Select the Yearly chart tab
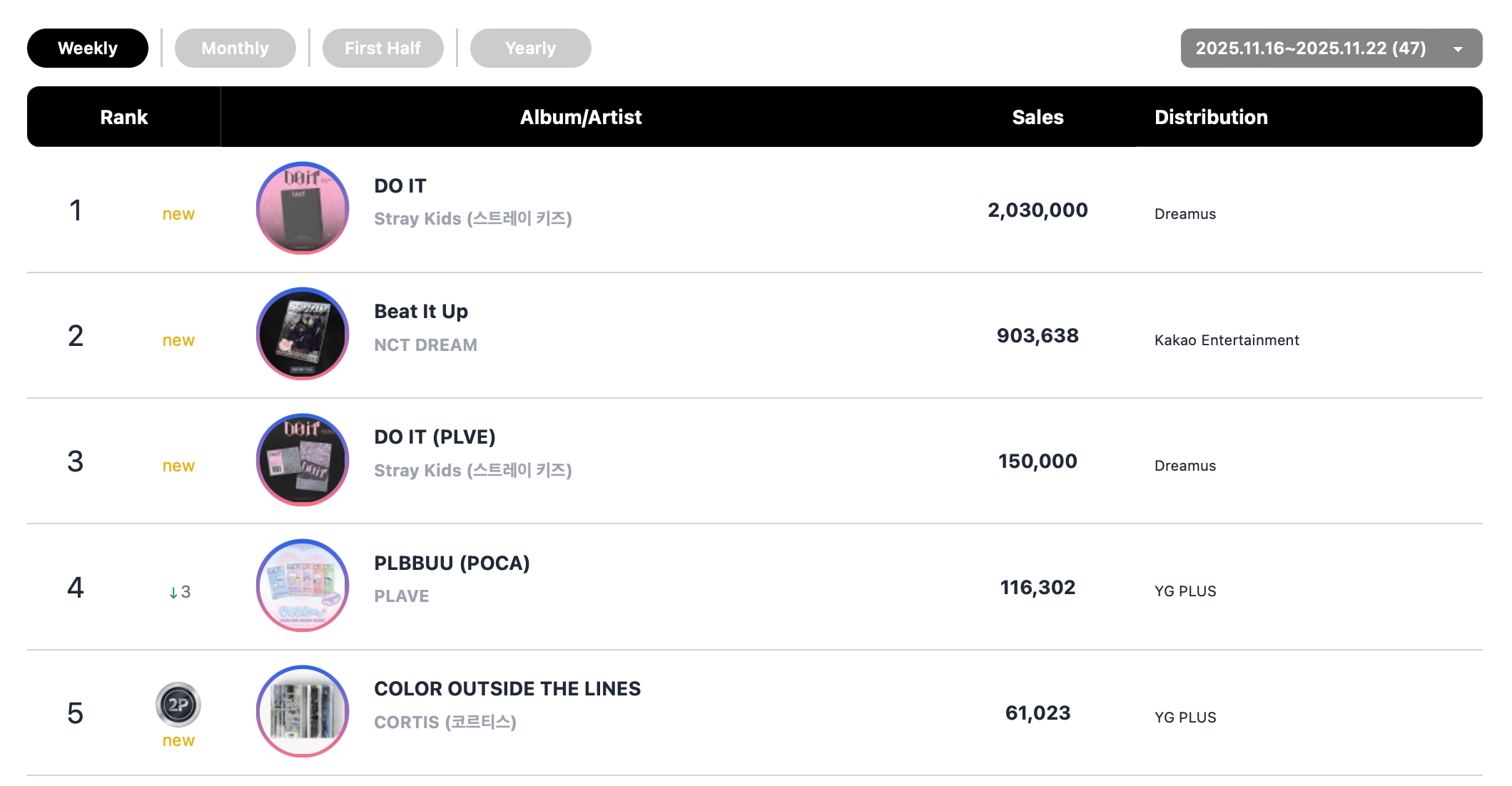Screen dimensions: 1512x786 click(530, 49)
